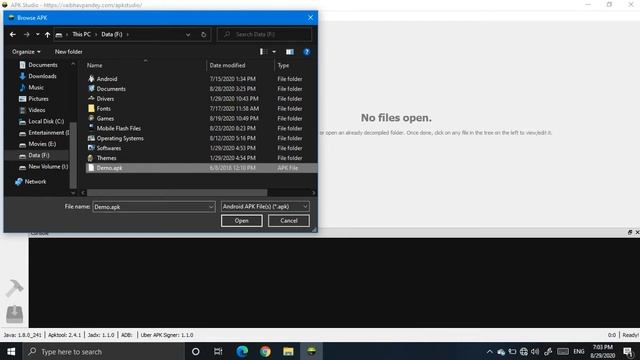This screenshot has height=360, width=640.
Task: Go up one folder level
Action: click(47, 35)
